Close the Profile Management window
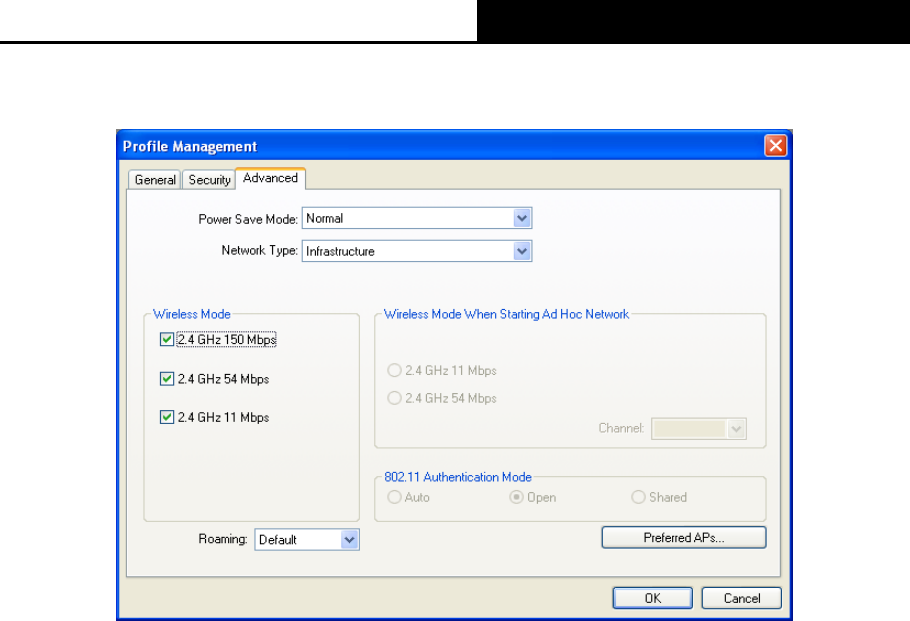The width and height of the screenshot is (910, 621). coord(775,145)
